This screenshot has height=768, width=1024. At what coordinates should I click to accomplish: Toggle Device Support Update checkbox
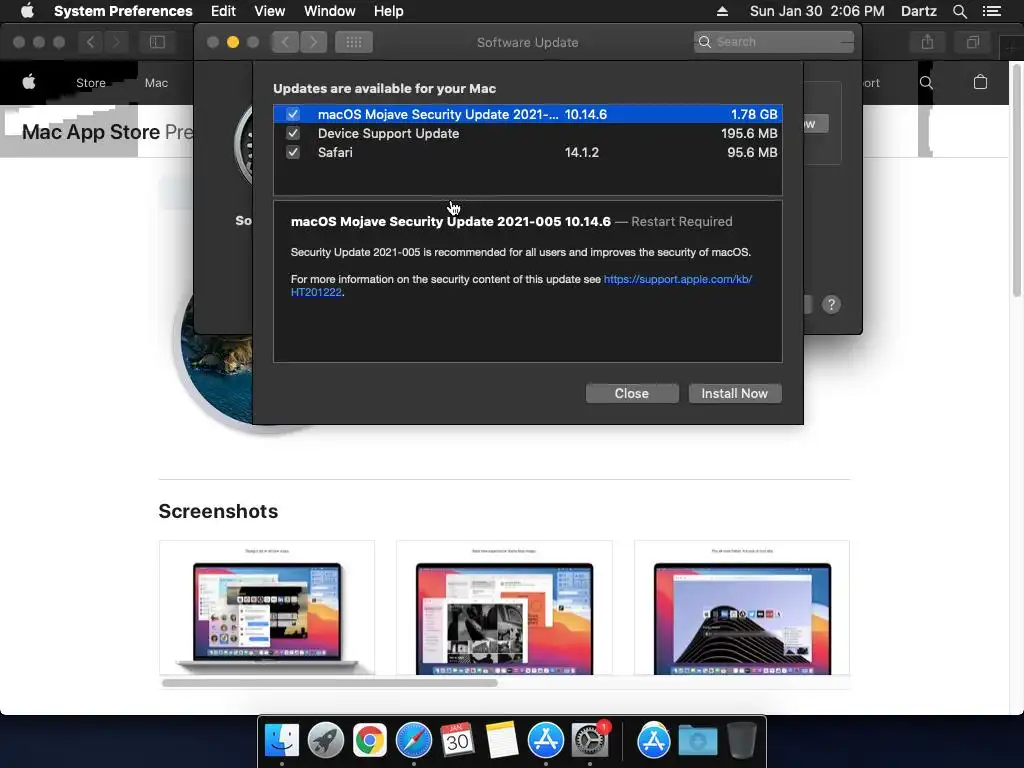(293, 133)
